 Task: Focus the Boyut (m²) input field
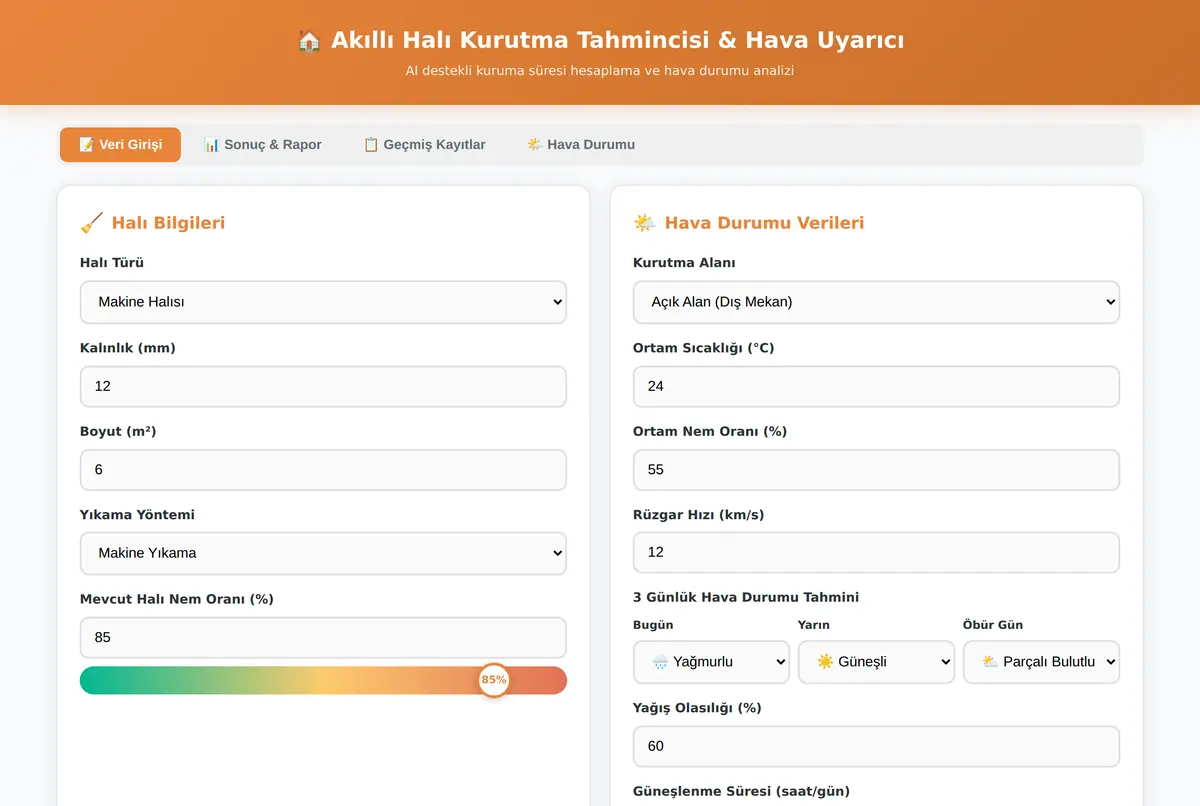click(x=323, y=470)
